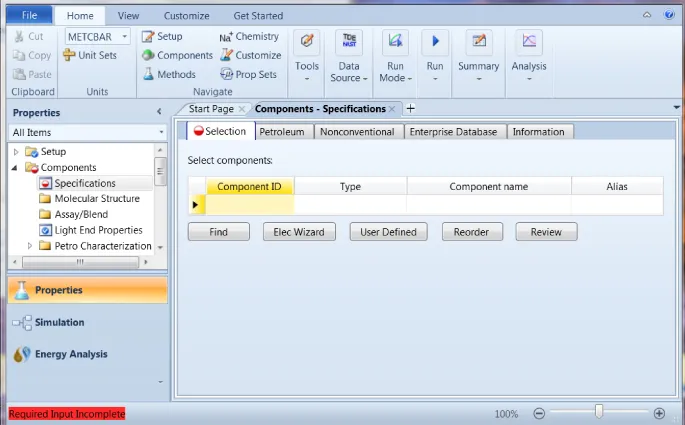Click the empty Component ID cell
Viewport: 685px width, 425px height.
pos(250,204)
